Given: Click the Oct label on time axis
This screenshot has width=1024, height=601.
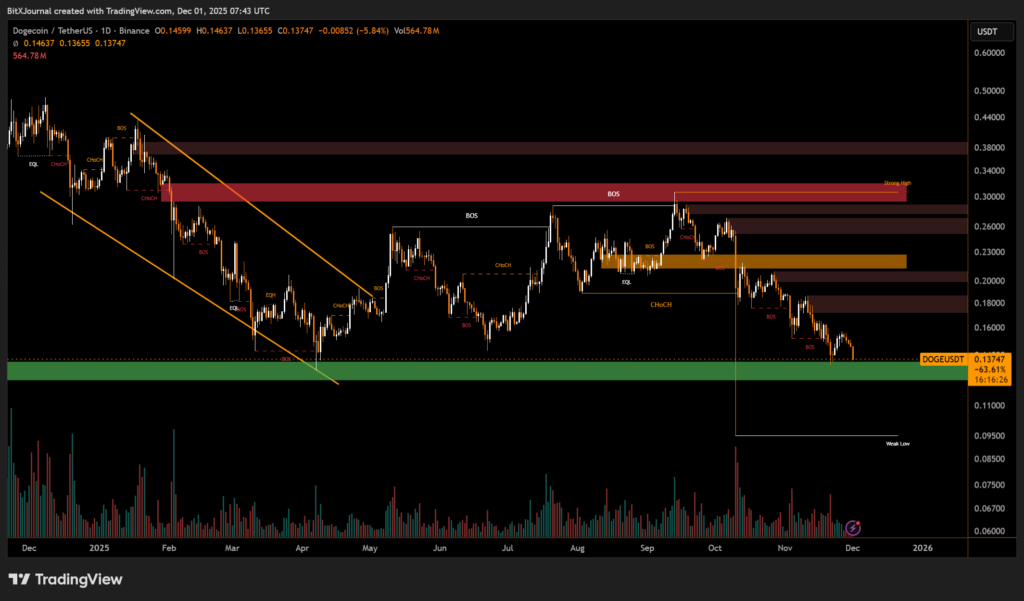Looking at the screenshot, I should click(x=714, y=548).
